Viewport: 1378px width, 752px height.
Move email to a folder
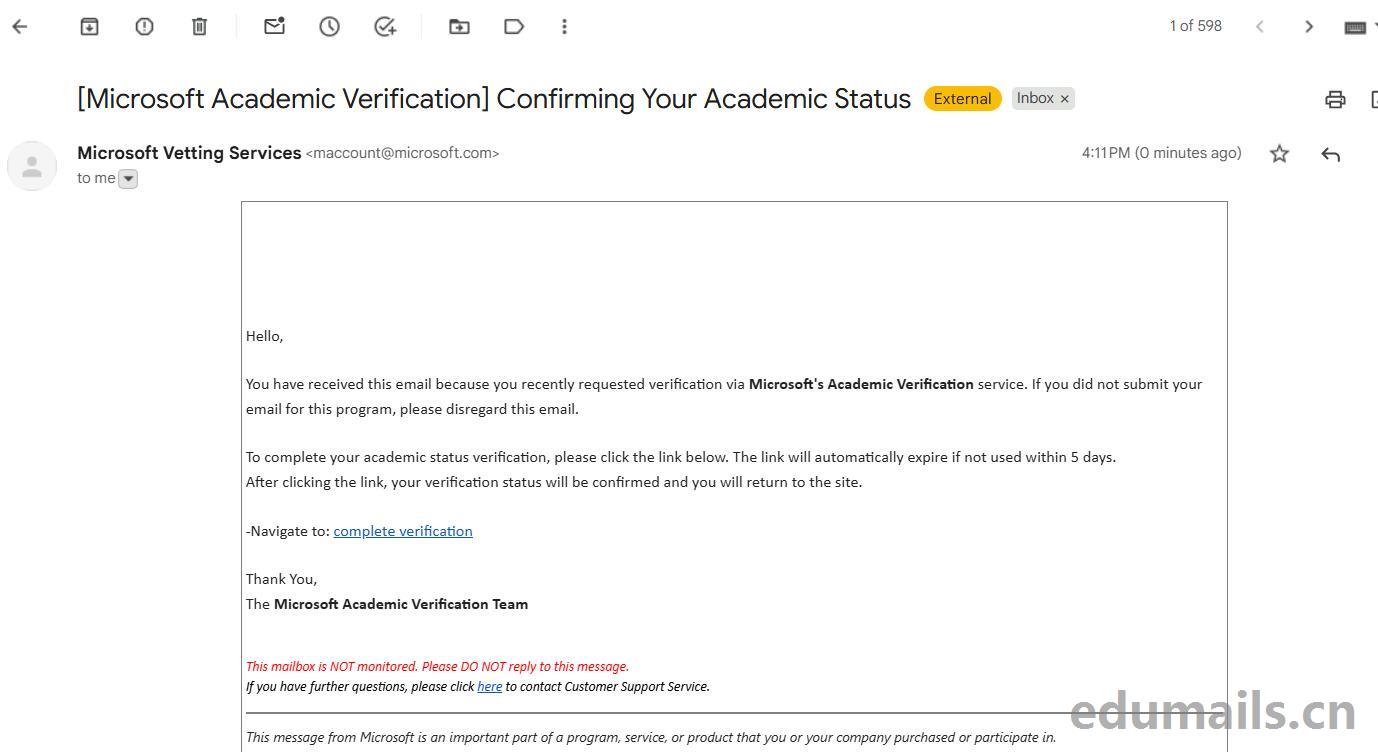coord(459,27)
